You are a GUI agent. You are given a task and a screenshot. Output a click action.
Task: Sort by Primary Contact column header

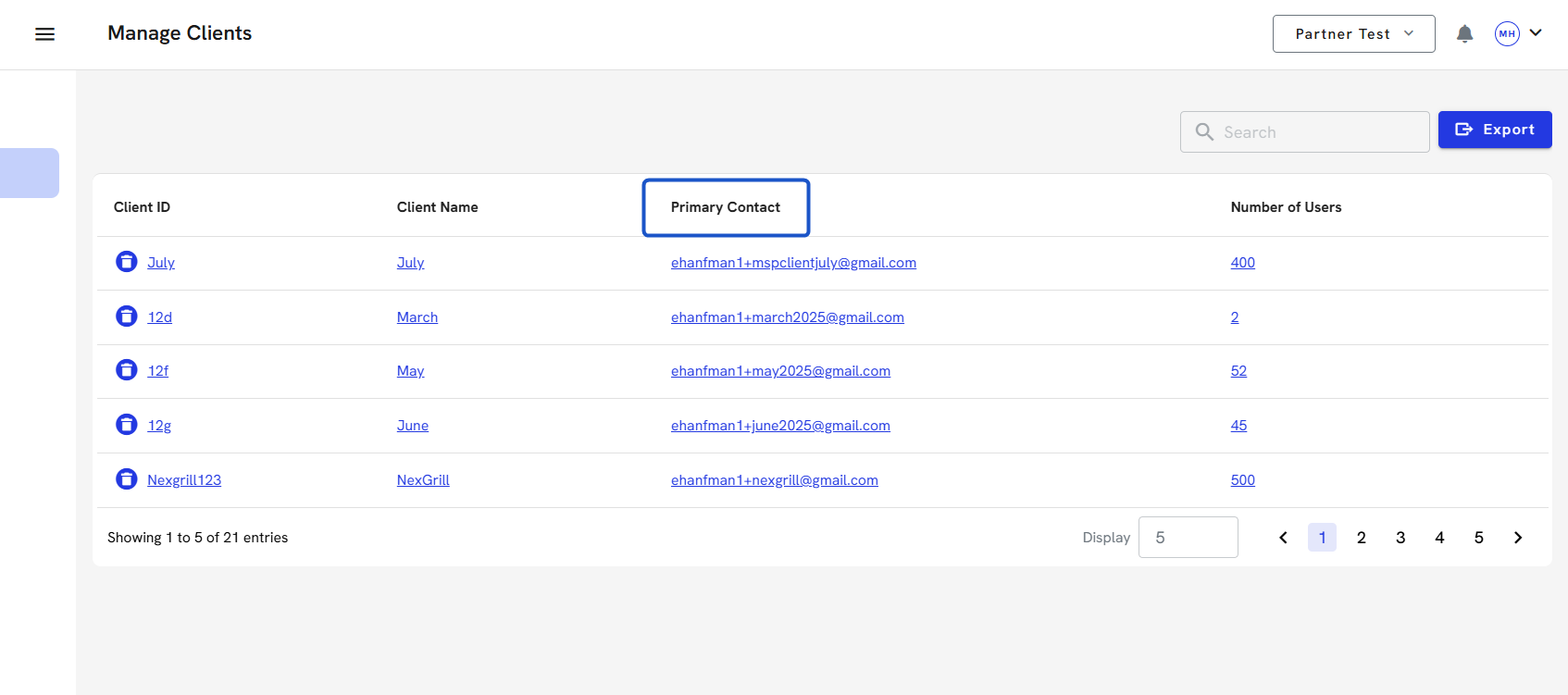726,207
